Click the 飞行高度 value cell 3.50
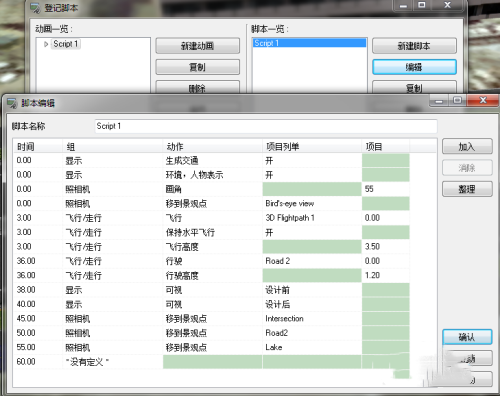This screenshot has width=500, height=396. coord(386,247)
